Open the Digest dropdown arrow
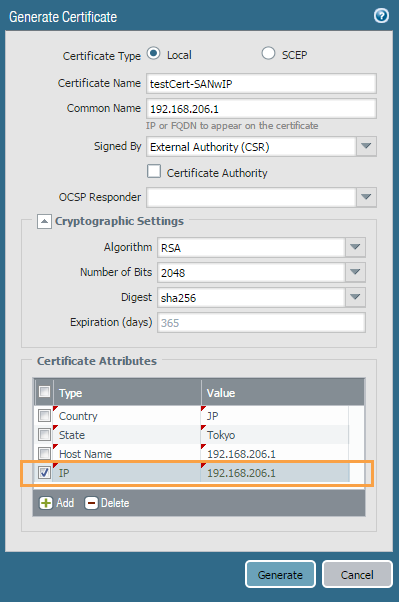Viewport: 399px width, 602px height. click(x=355, y=297)
